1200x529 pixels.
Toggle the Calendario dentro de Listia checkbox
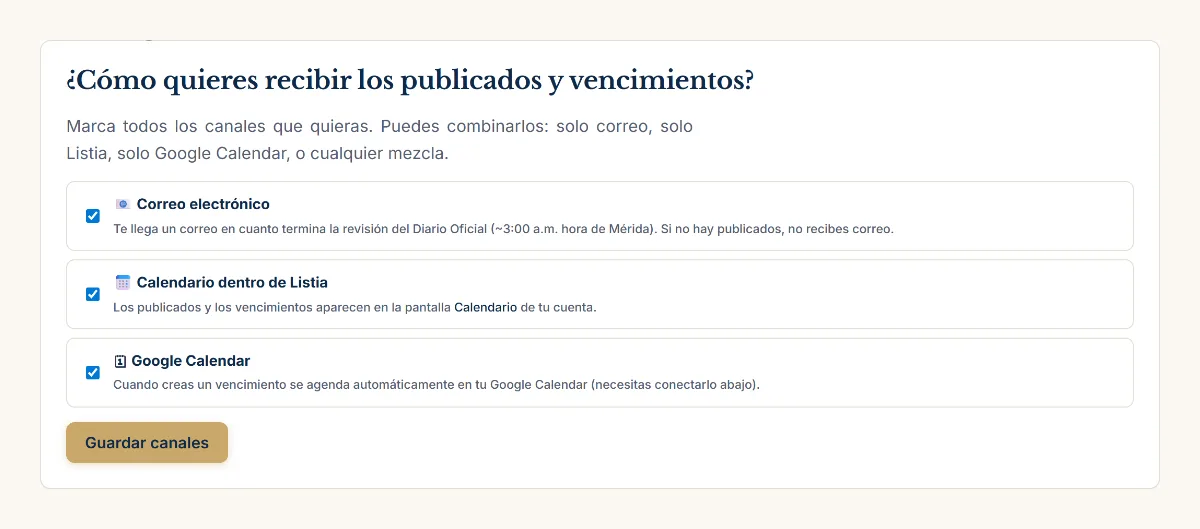93,294
